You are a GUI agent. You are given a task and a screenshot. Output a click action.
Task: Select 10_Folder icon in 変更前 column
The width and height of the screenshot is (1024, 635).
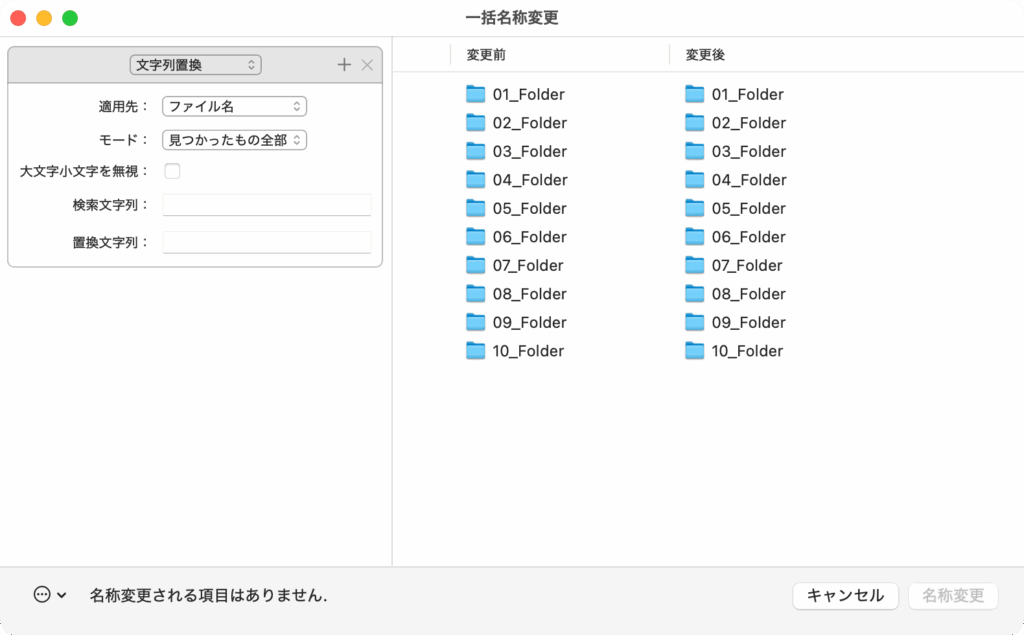click(475, 351)
